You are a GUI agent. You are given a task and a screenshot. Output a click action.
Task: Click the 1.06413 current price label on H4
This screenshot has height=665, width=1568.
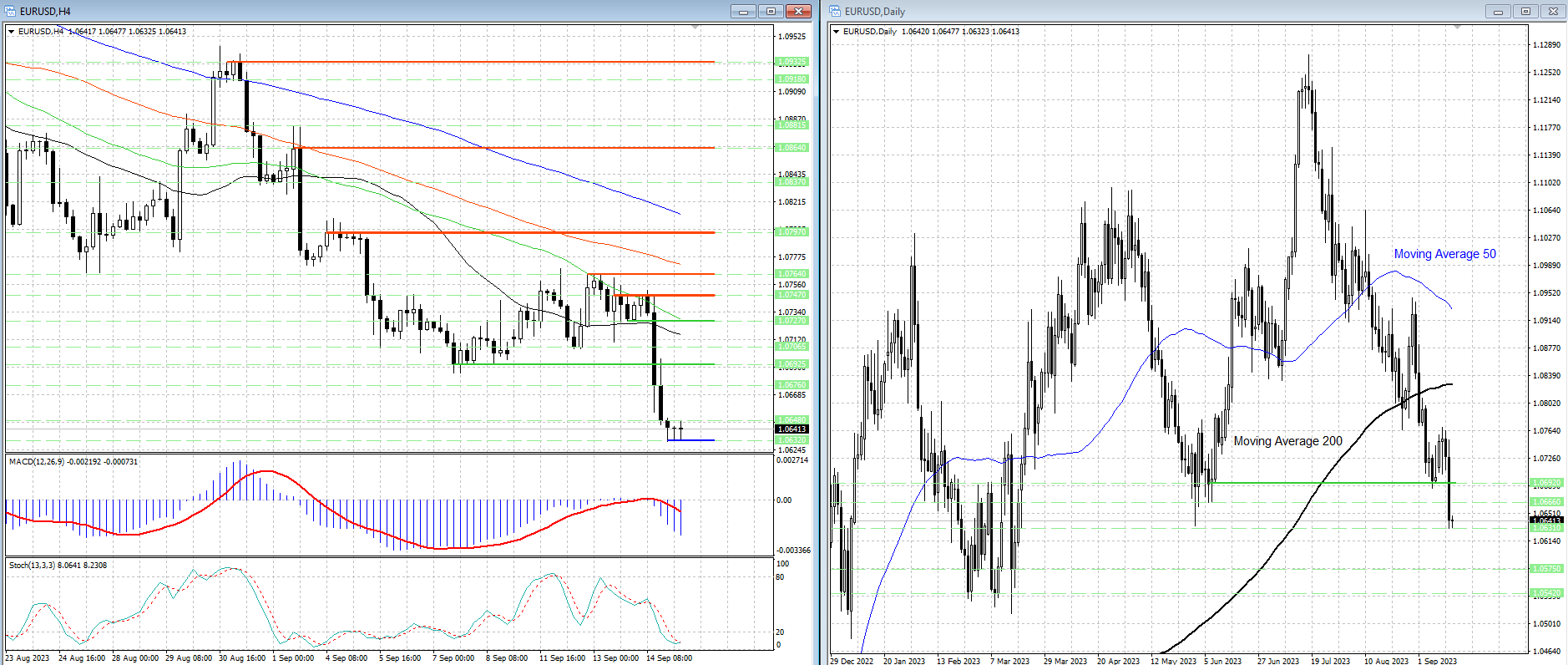tap(792, 429)
